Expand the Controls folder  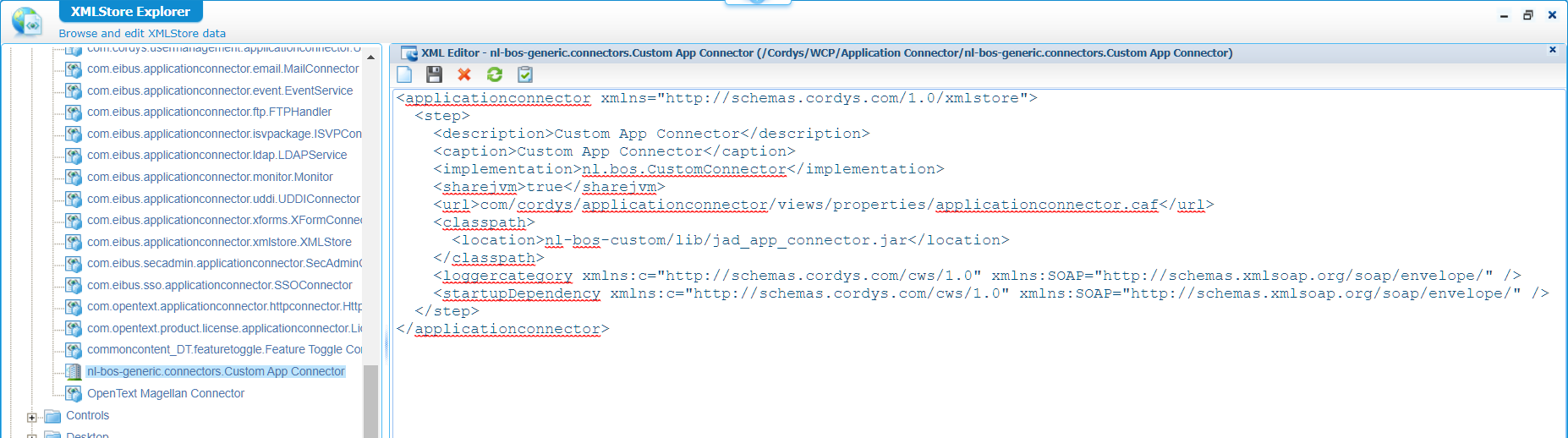point(32,417)
